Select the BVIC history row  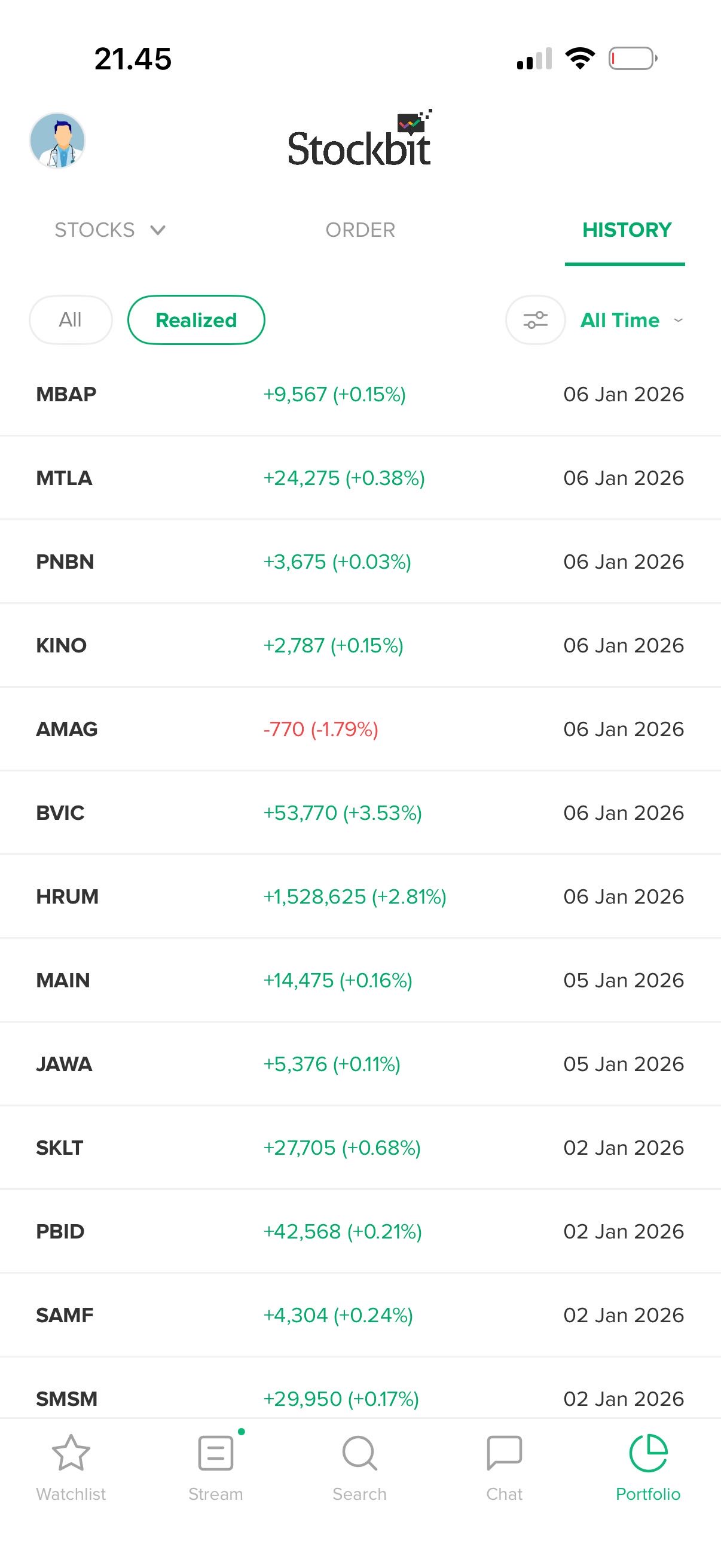[360, 813]
